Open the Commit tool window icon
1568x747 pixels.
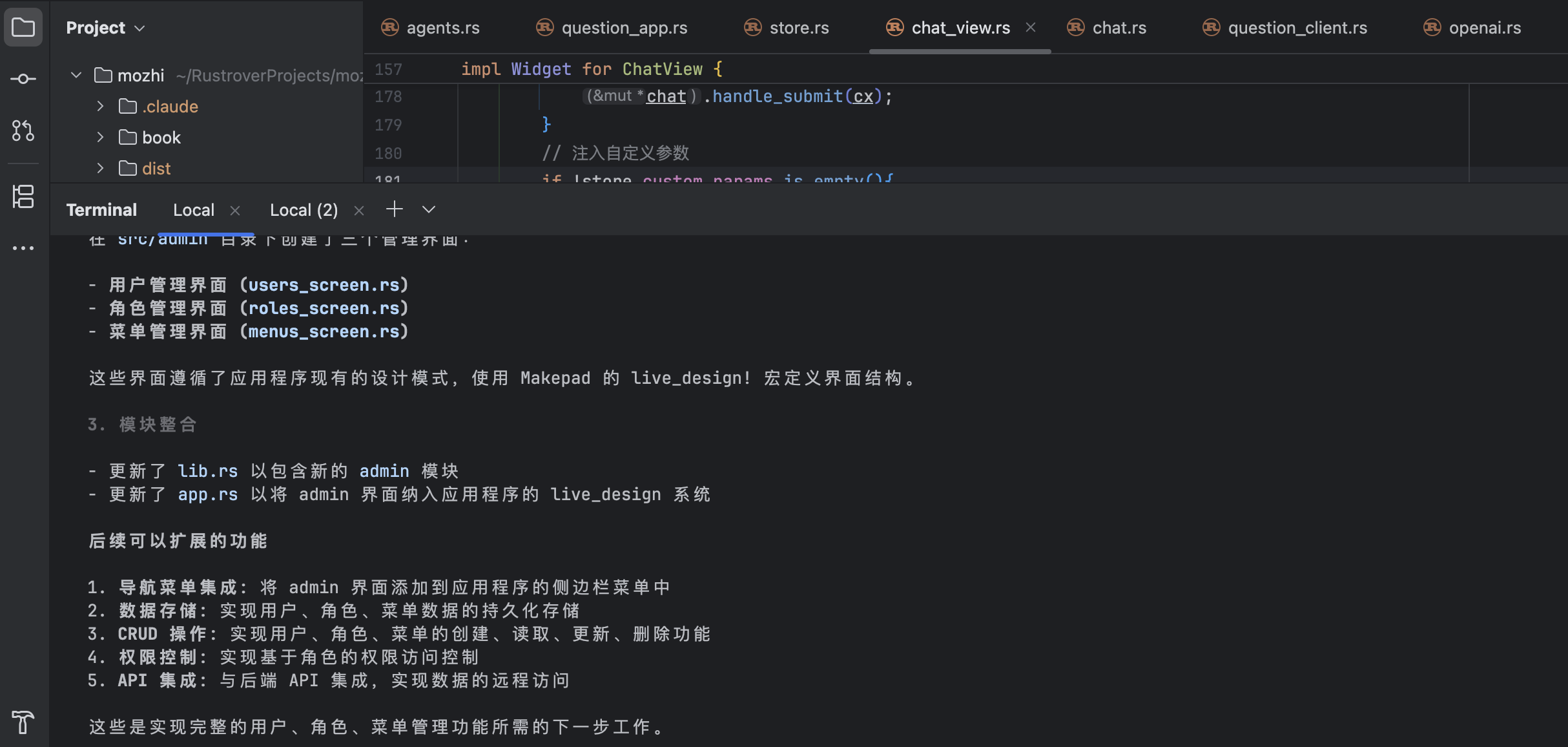(23, 79)
